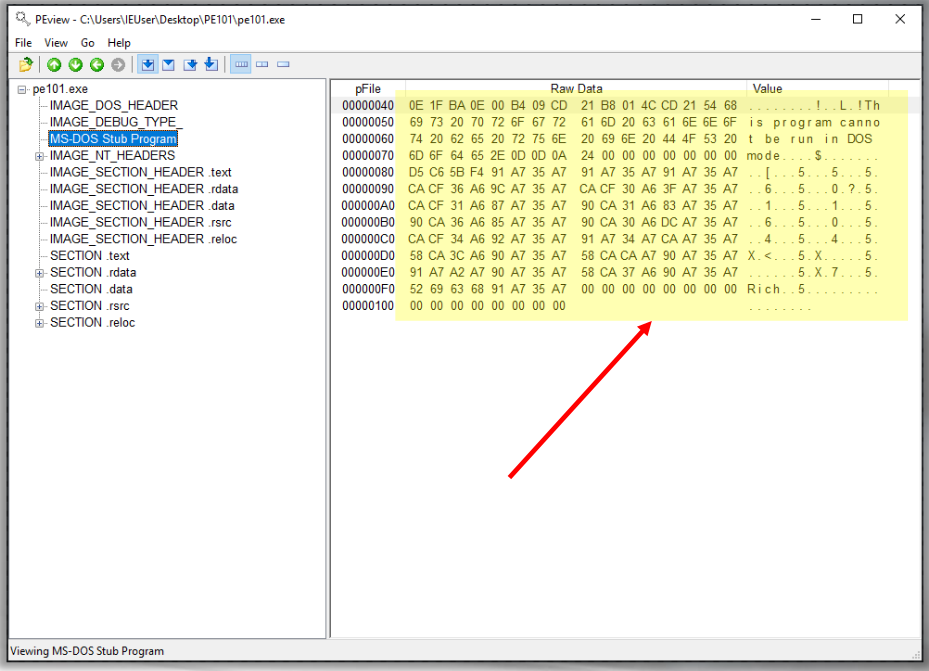Maximize the PEview window

click(857, 20)
